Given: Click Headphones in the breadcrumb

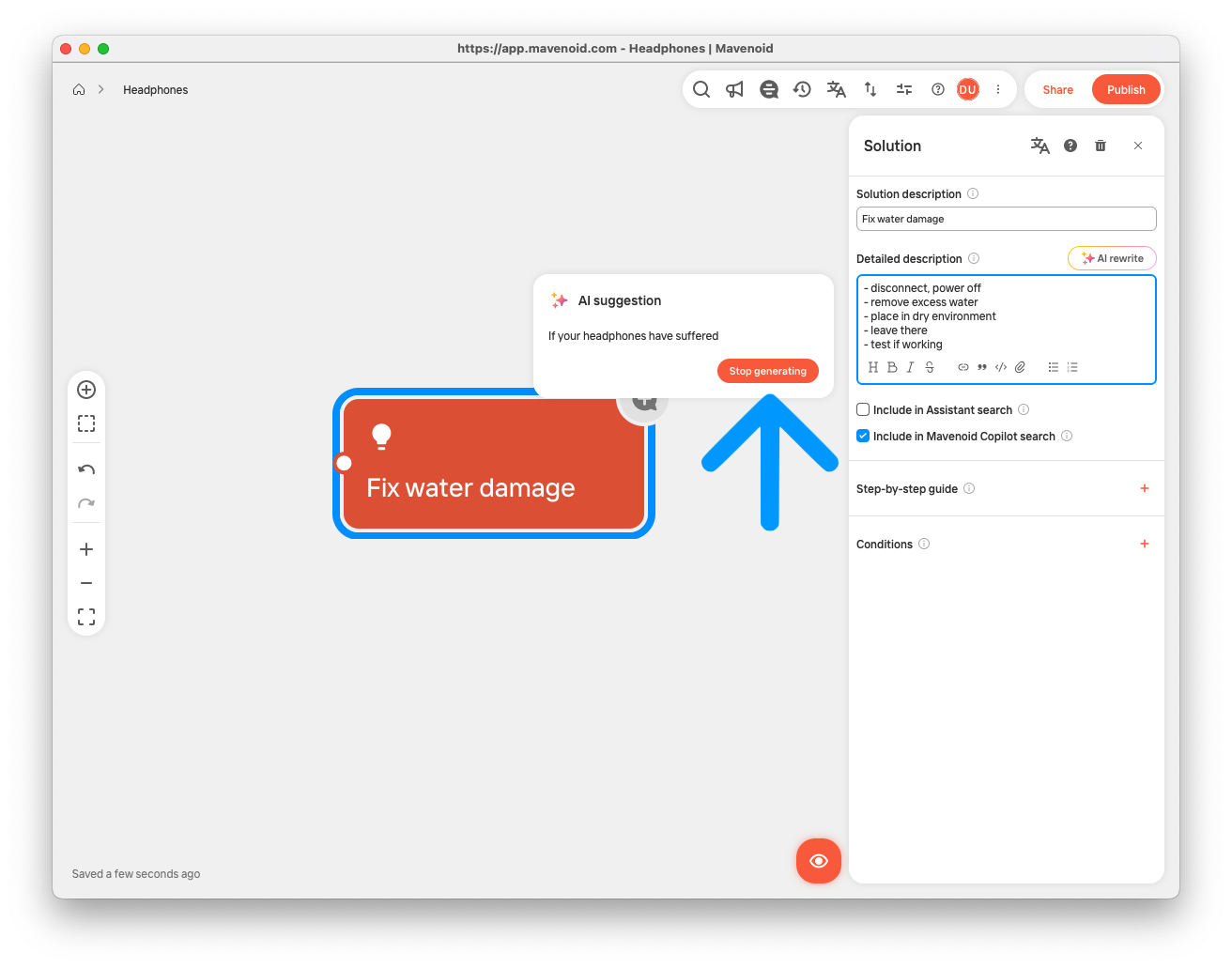Looking at the screenshot, I should tap(155, 90).
